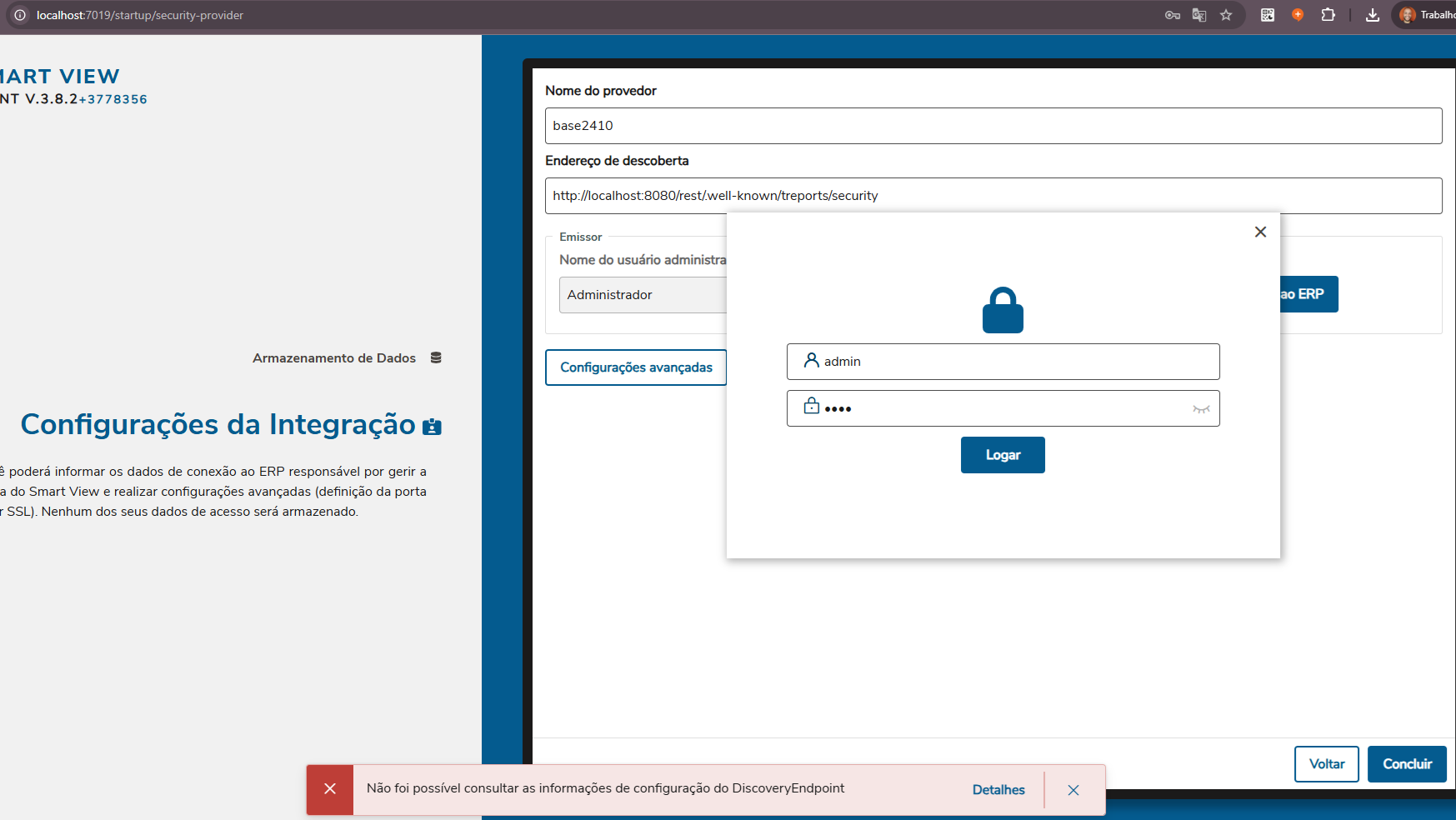Screen dimensions: 1456x820
Task: Click the site information icon in address bar
Action: (x=20, y=15)
